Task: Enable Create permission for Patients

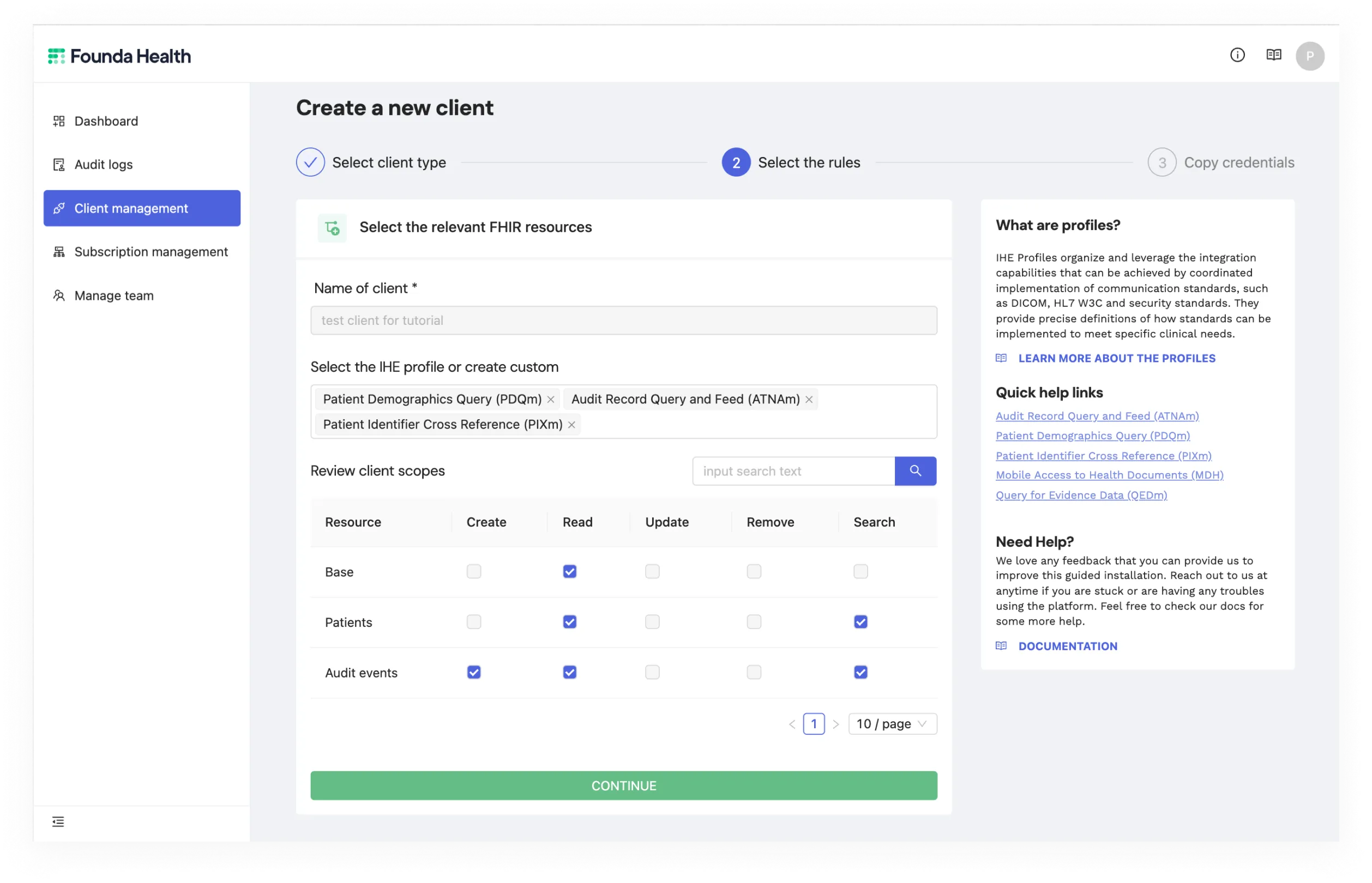Action: (474, 622)
